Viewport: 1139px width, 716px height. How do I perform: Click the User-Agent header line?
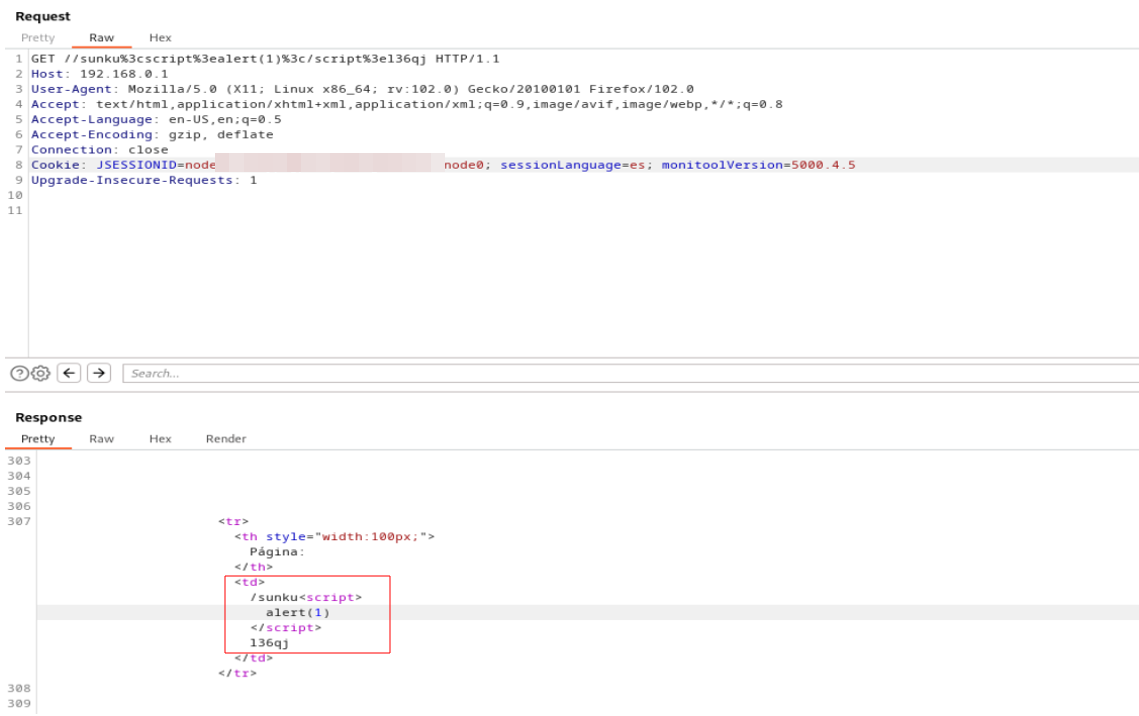coord(362,89)
